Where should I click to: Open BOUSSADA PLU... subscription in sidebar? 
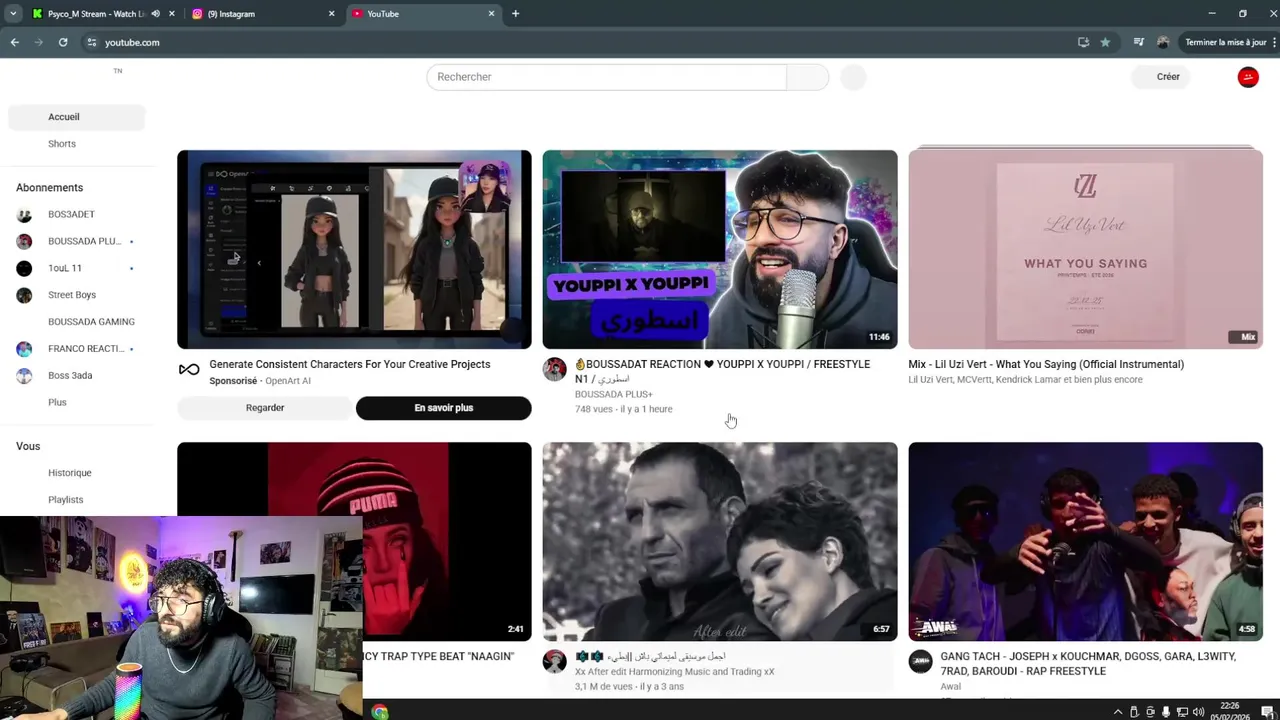(x=76, y=241)
